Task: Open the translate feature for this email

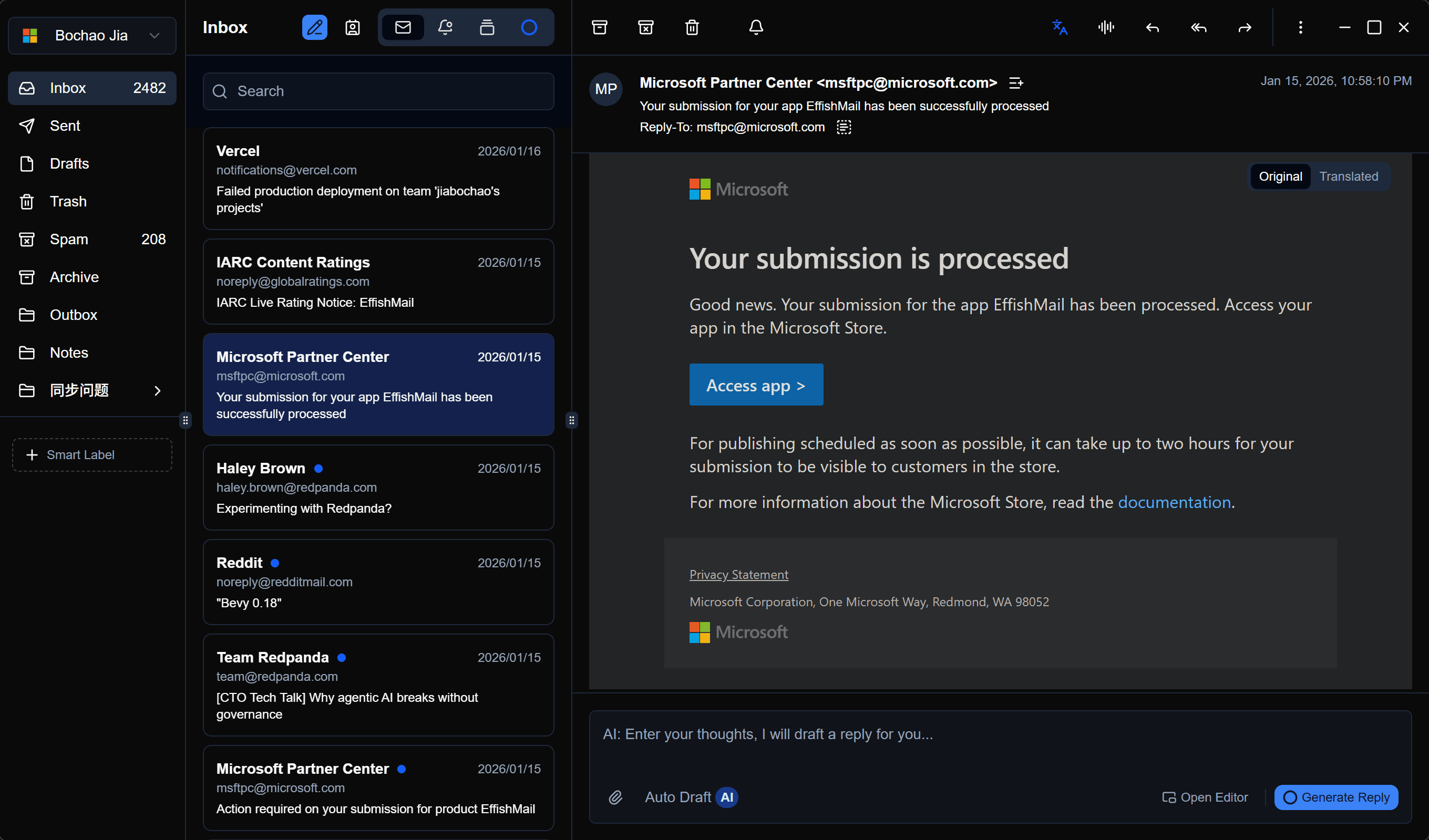Action: coord(1061,27)
